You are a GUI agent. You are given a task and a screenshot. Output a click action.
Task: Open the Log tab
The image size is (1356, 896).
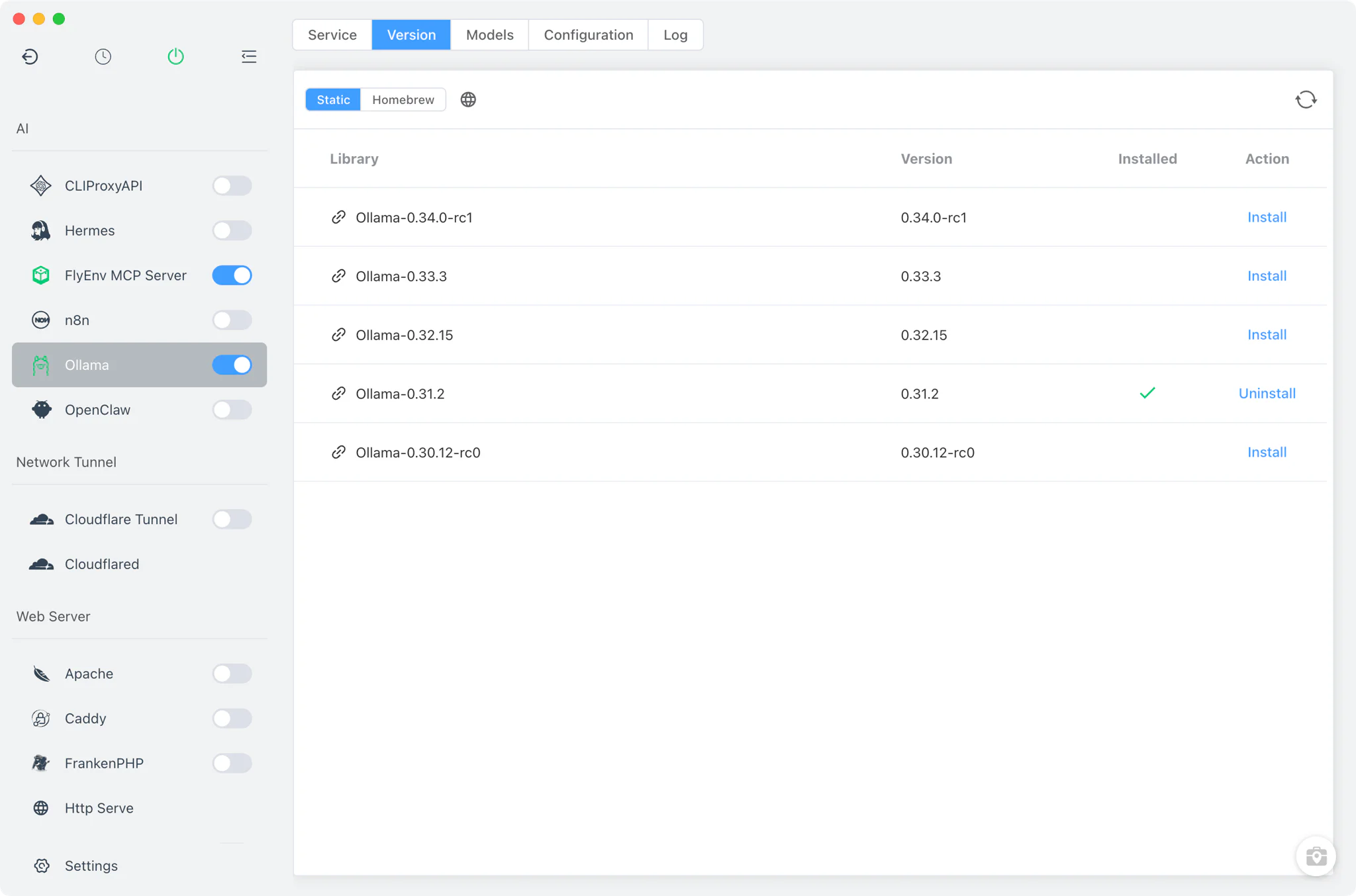click(675, 35)
